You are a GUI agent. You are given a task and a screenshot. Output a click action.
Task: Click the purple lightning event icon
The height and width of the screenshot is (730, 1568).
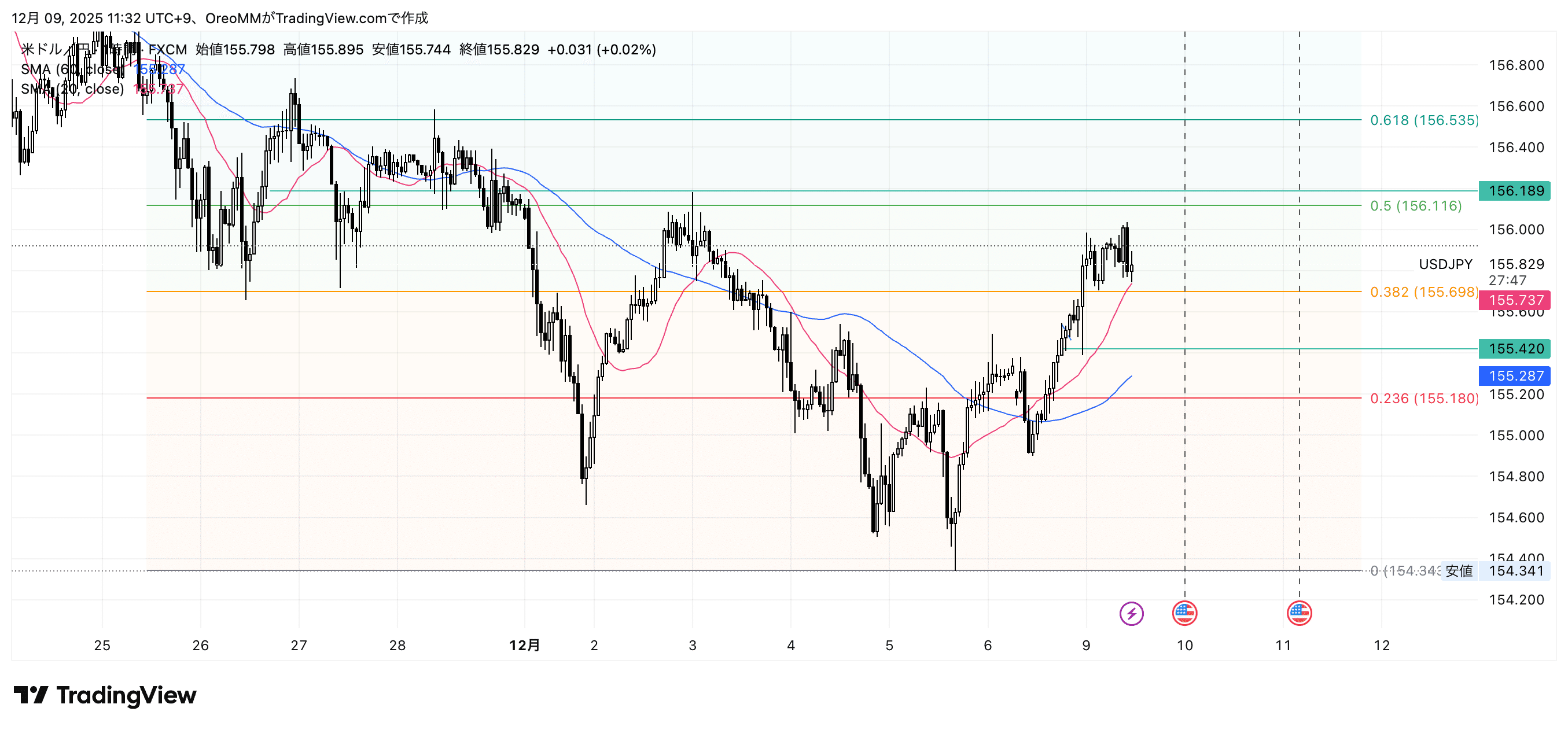click(x=1131, y=613)
